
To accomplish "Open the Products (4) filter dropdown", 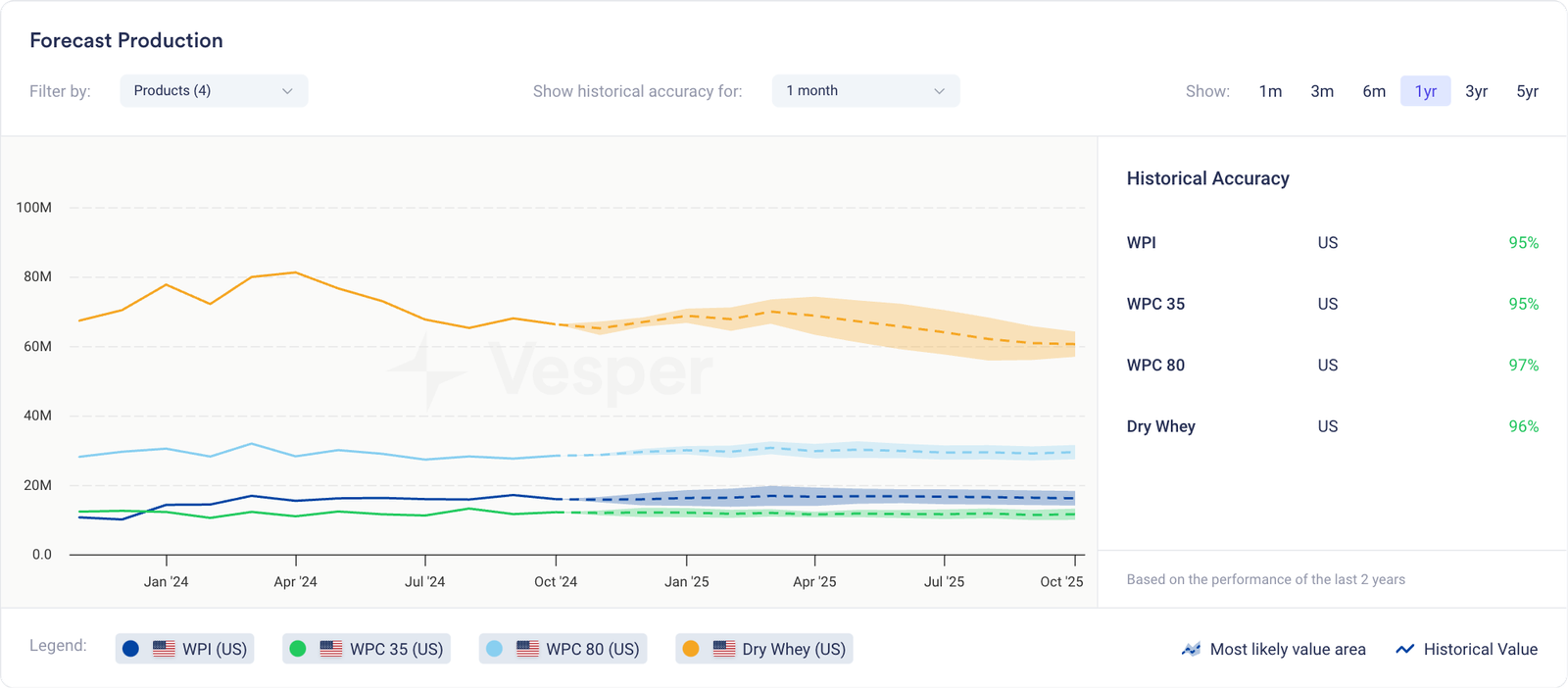I will [214, 91].
